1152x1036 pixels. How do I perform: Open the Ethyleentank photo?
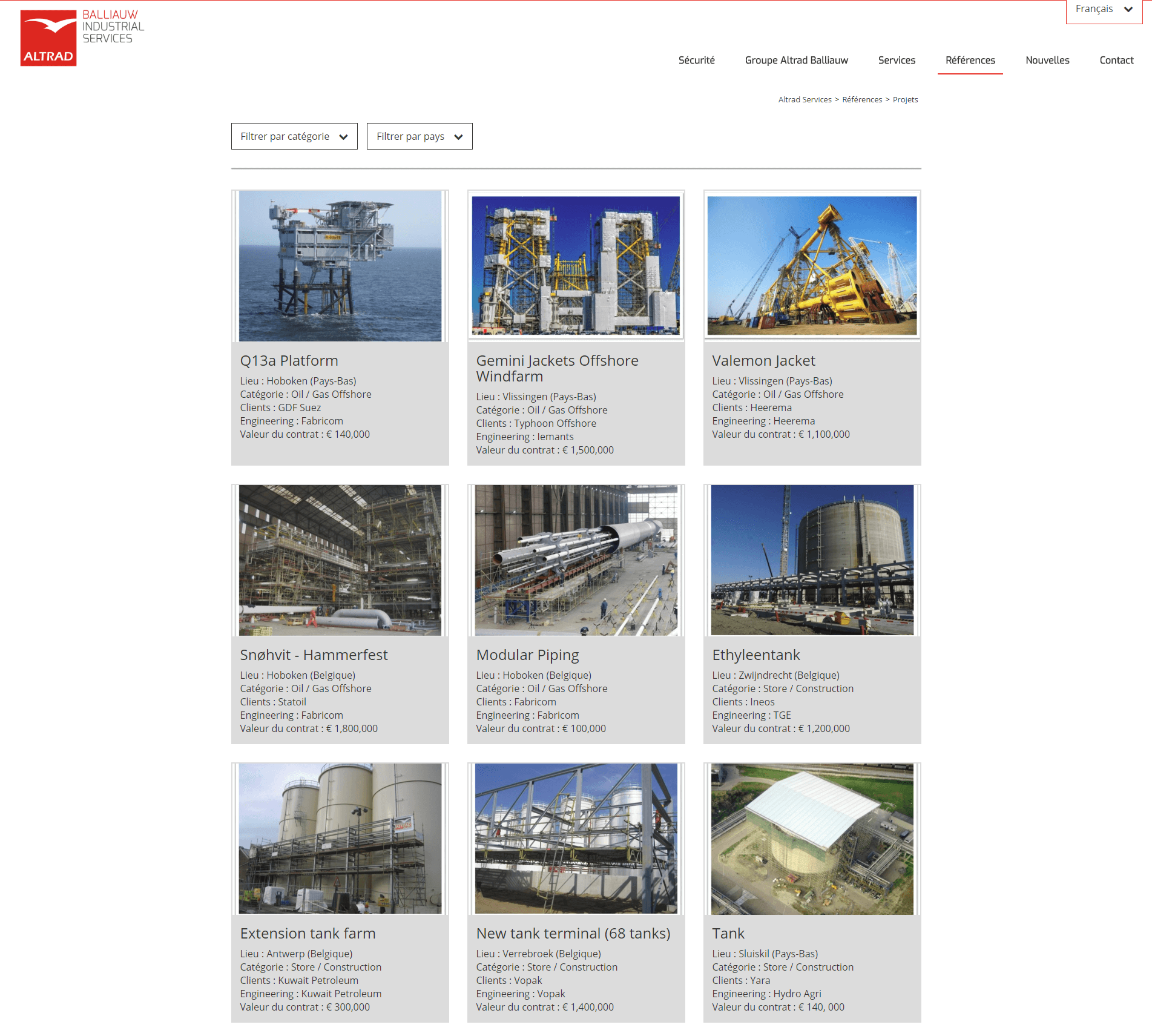(x=812, y=560)
